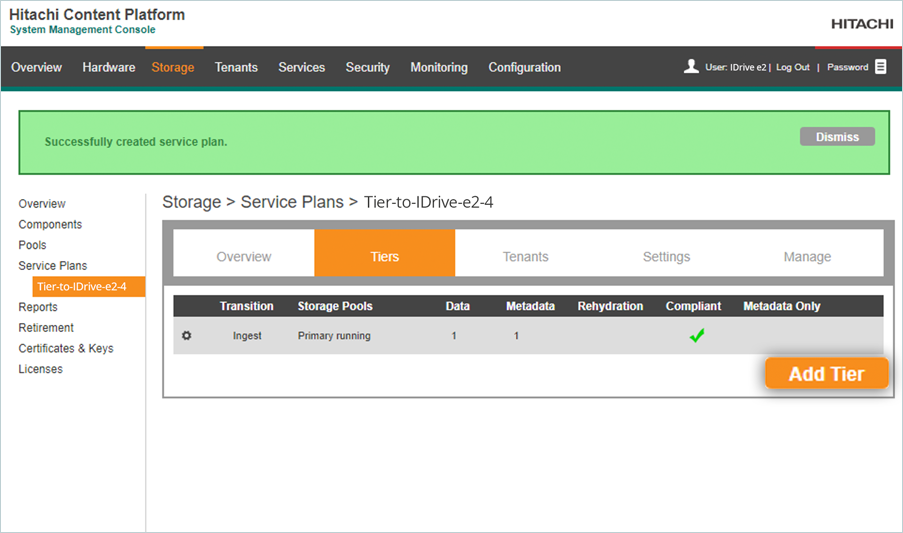Click the Hitachi logo in the top right
Image resolution: width=903 pixels, height=533 pixels.
coord(861,24)
